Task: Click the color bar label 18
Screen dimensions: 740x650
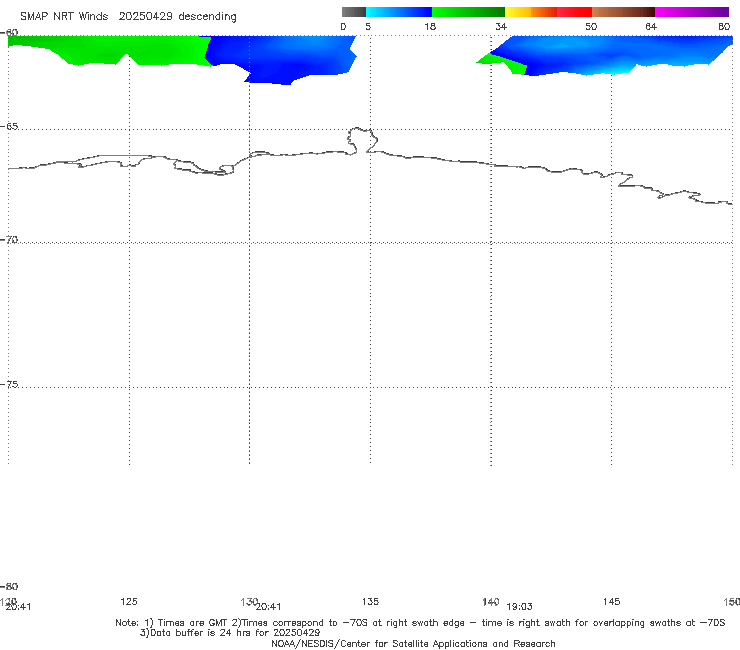Action: click(430, 26)
